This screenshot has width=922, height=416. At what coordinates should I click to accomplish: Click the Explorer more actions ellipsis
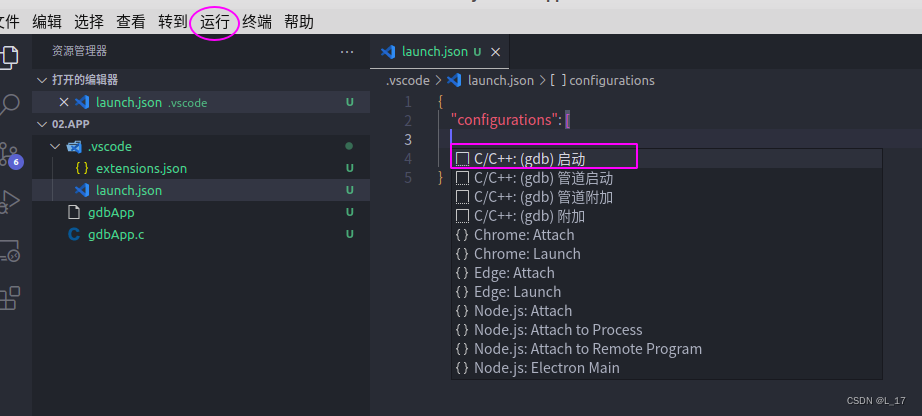346,51
